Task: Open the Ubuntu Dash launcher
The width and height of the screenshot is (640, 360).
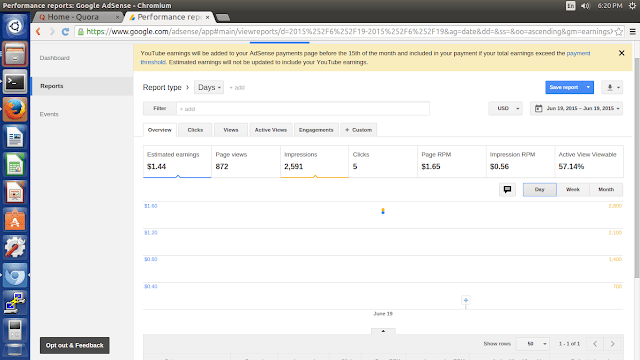Action: [15, 27]
